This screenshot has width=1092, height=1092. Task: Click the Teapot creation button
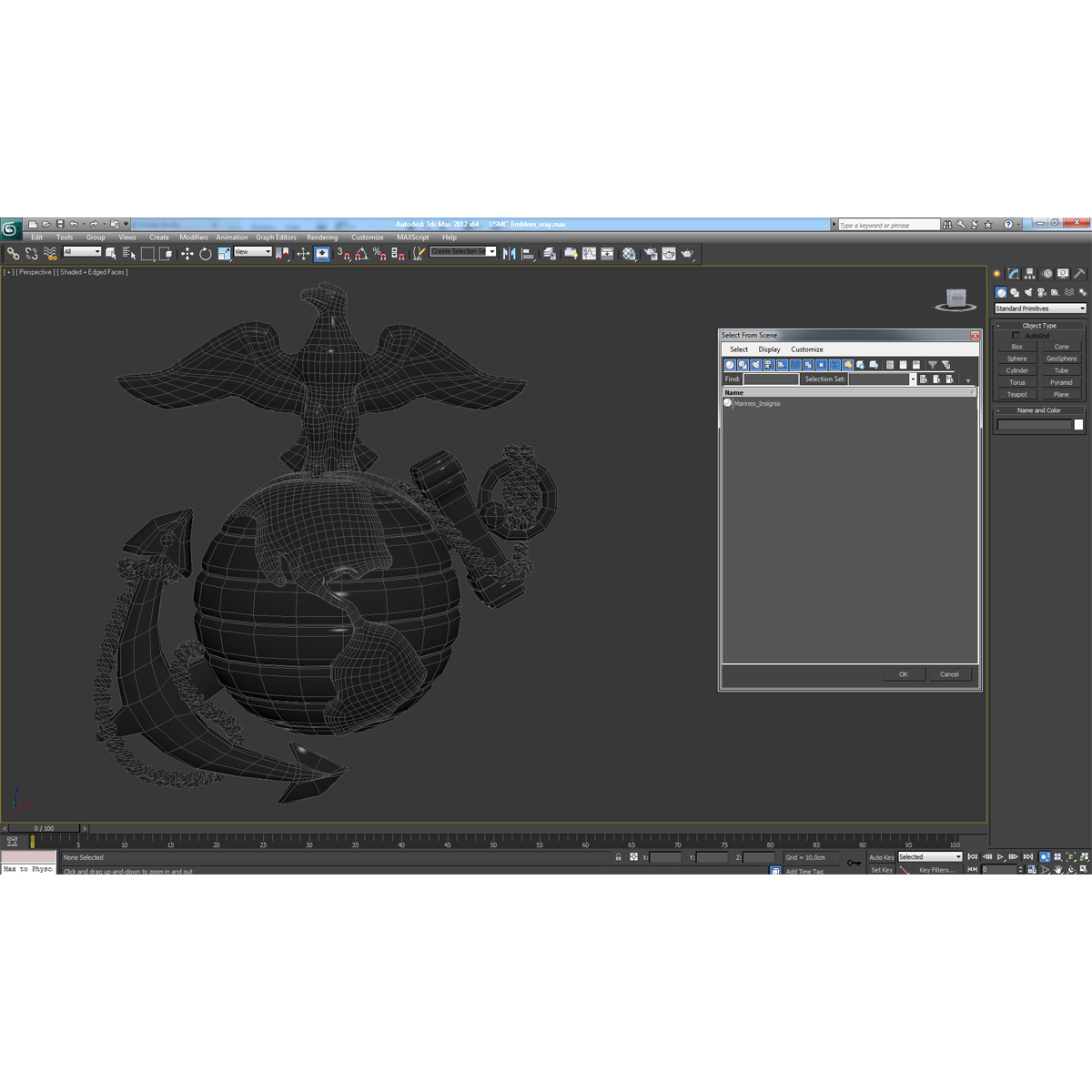1016,394
